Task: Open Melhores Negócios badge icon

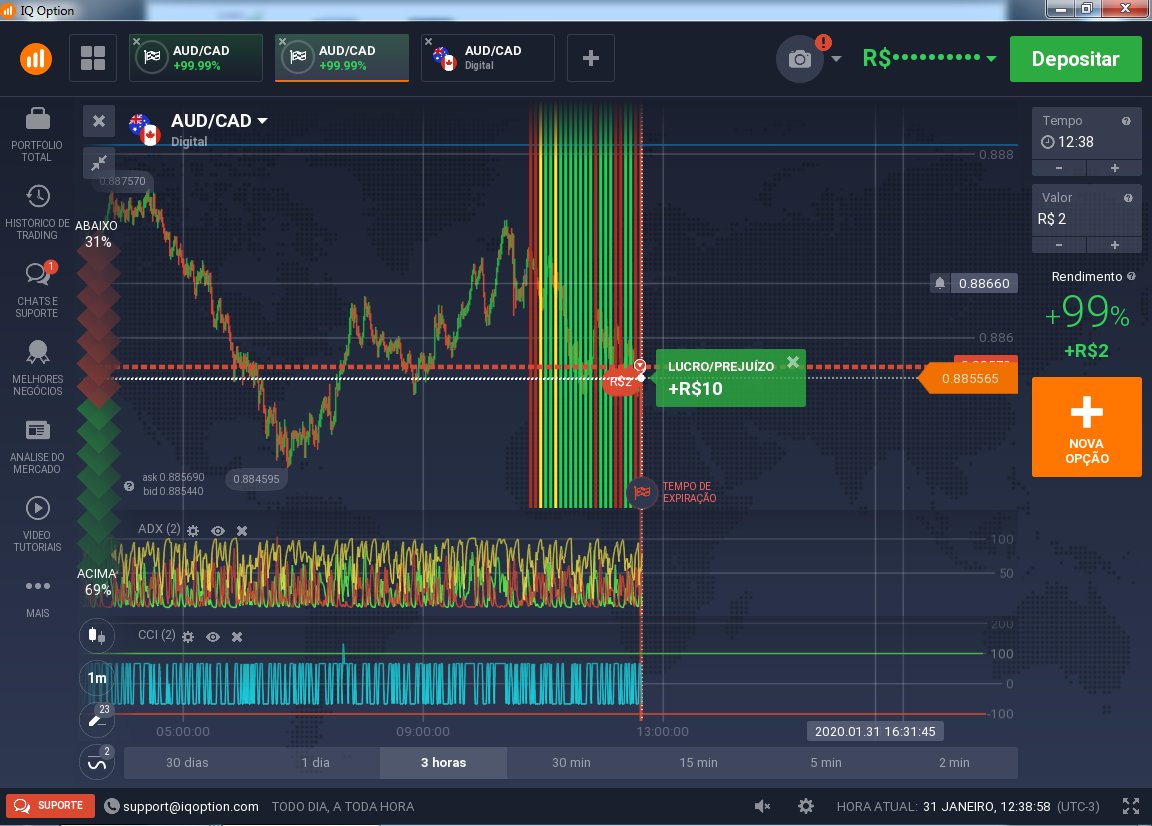Action: tap(37, 352)
